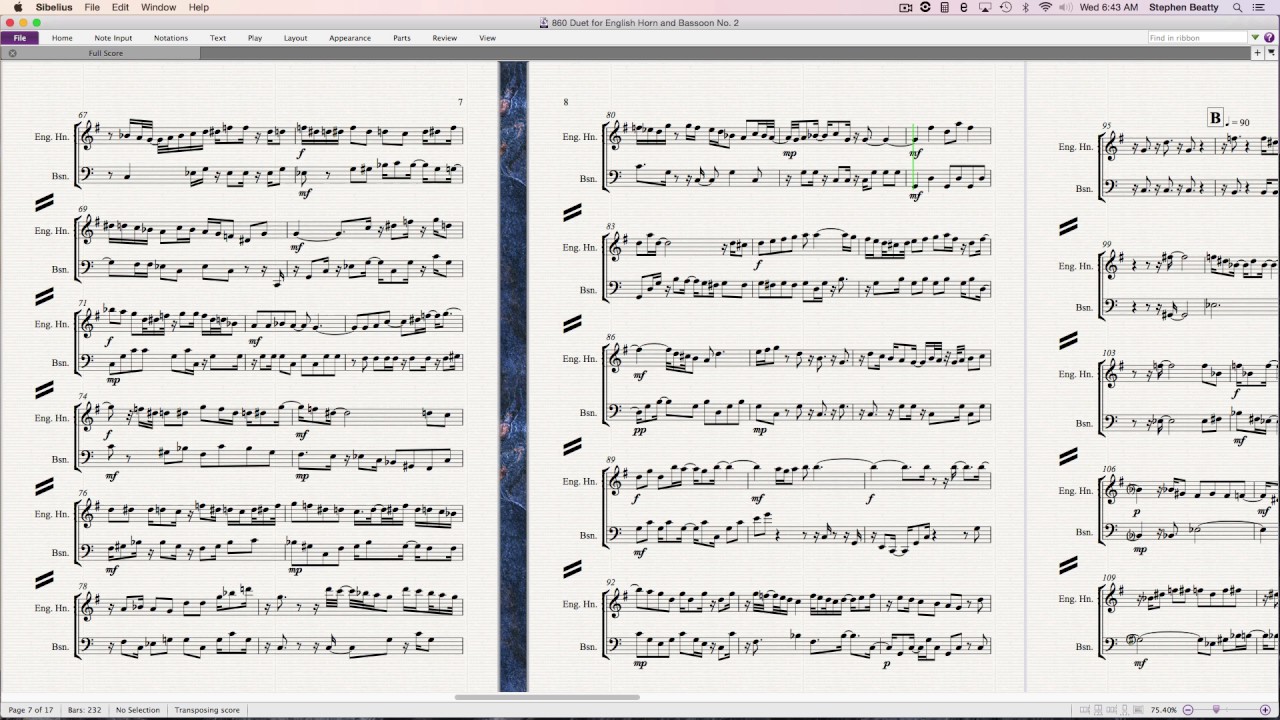Image resolution: width=1280 pixels, height=720 pixels.
Task: Switch to the View ribbon tab
Action: 487,38
